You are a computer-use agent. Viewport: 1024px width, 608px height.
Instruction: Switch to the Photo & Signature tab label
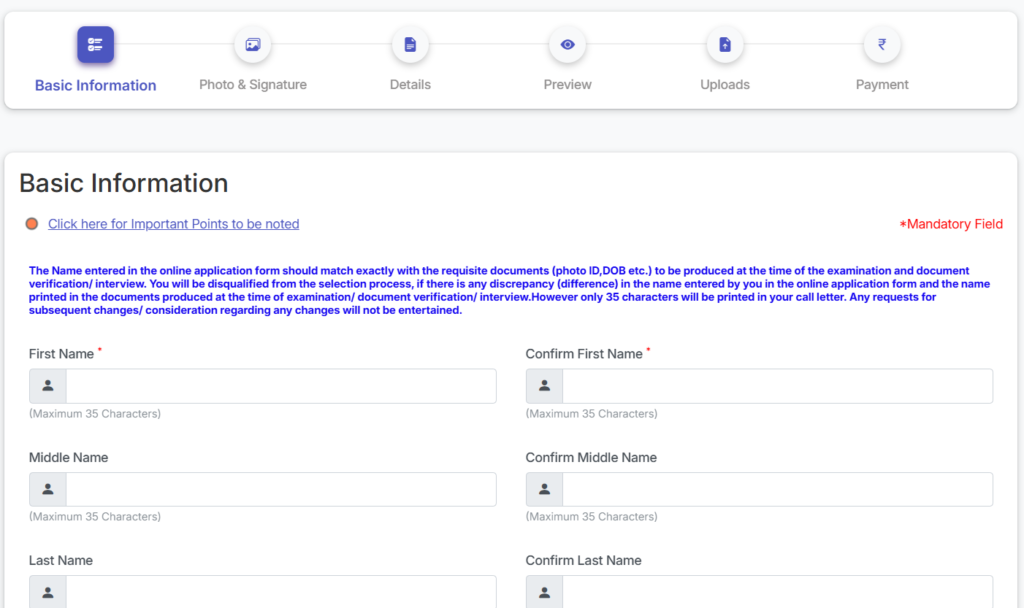coord(253,85)
